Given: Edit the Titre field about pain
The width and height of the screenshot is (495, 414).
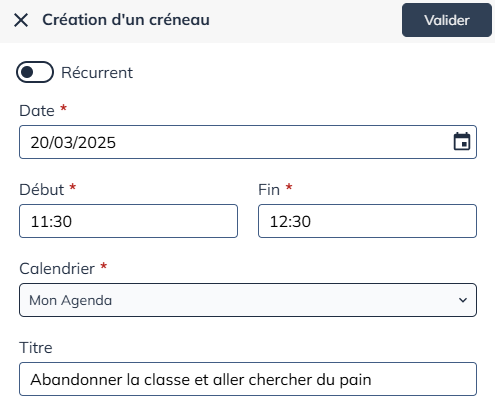Looking at the screenshot, I should pyautogui.click(x=248, y=379).
